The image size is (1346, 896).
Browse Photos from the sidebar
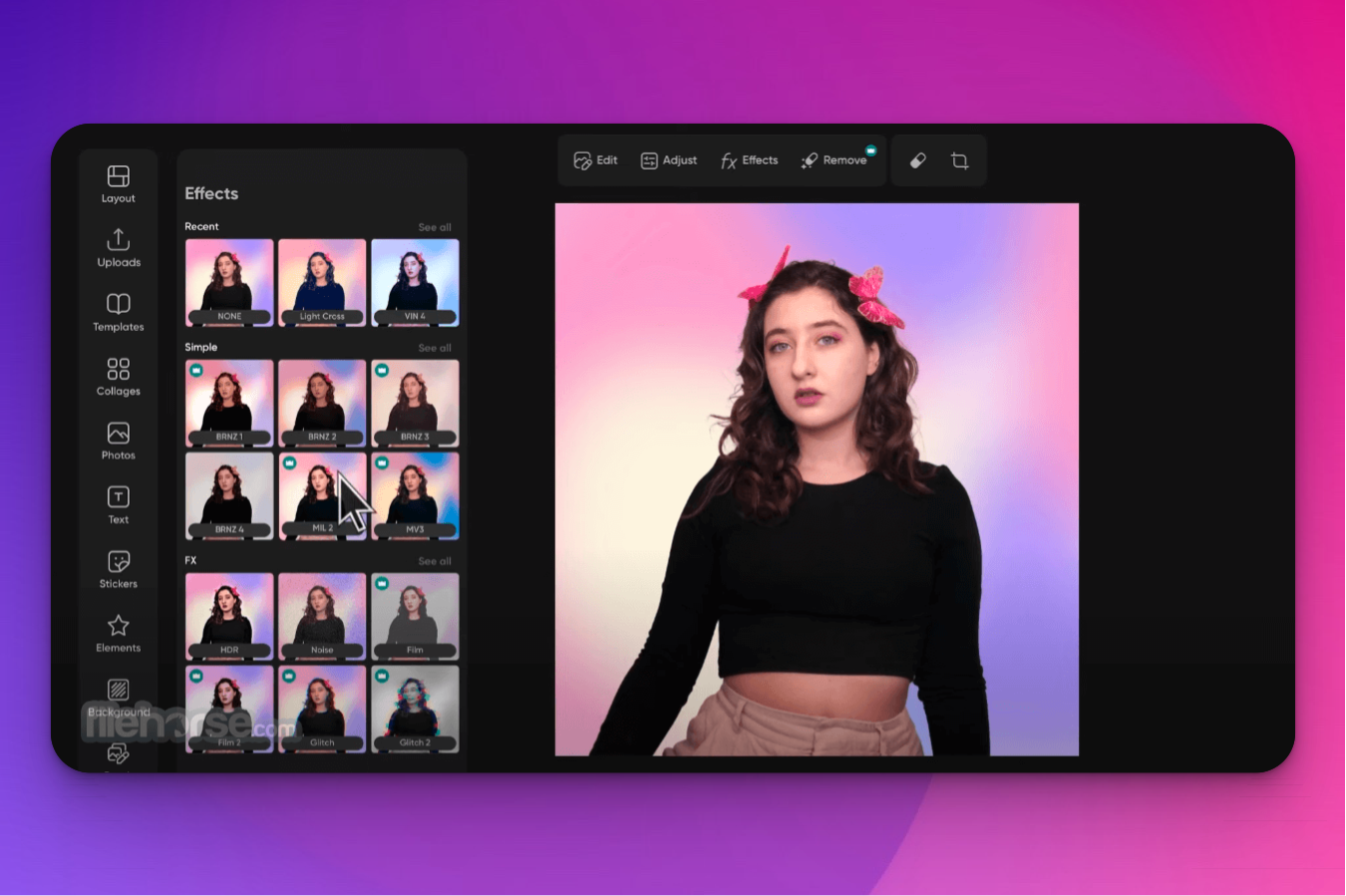[x=119, y=441]
